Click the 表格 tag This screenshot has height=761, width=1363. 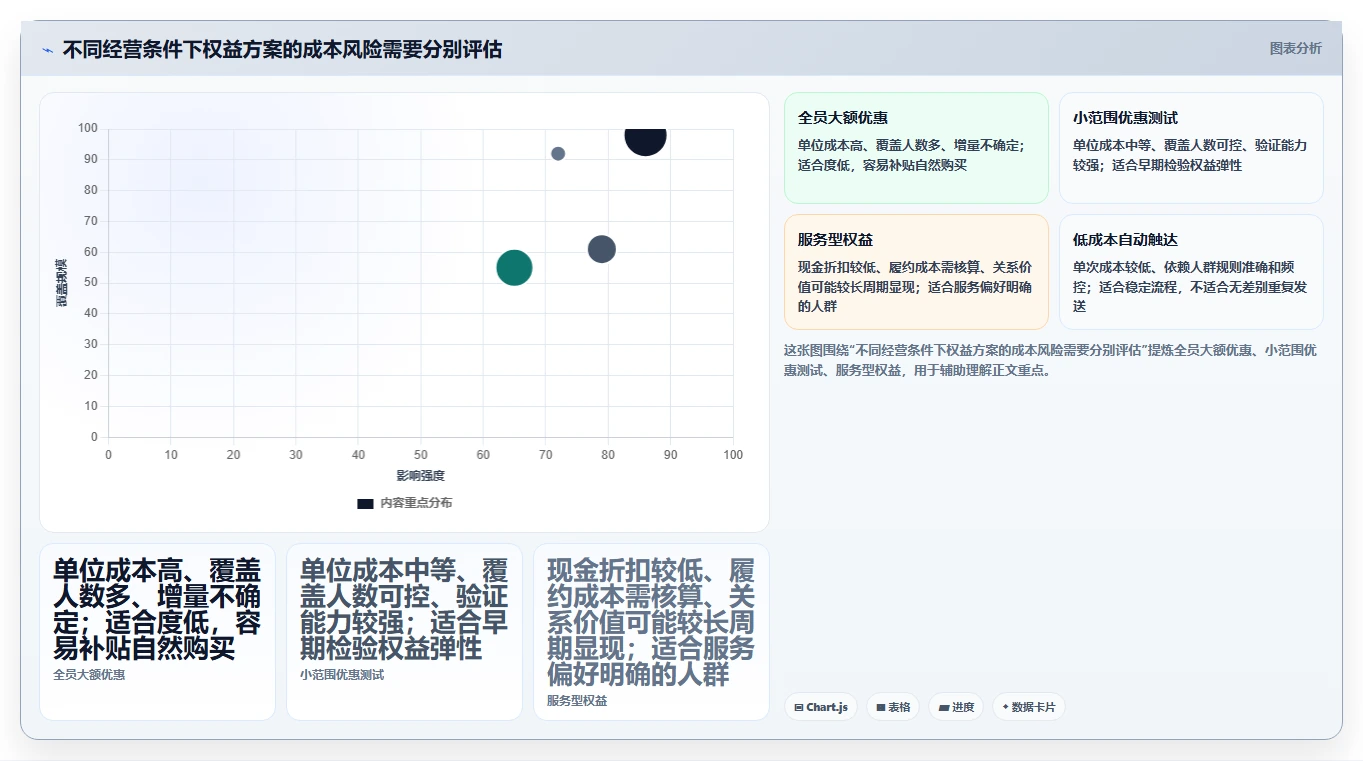pos(893,707)
